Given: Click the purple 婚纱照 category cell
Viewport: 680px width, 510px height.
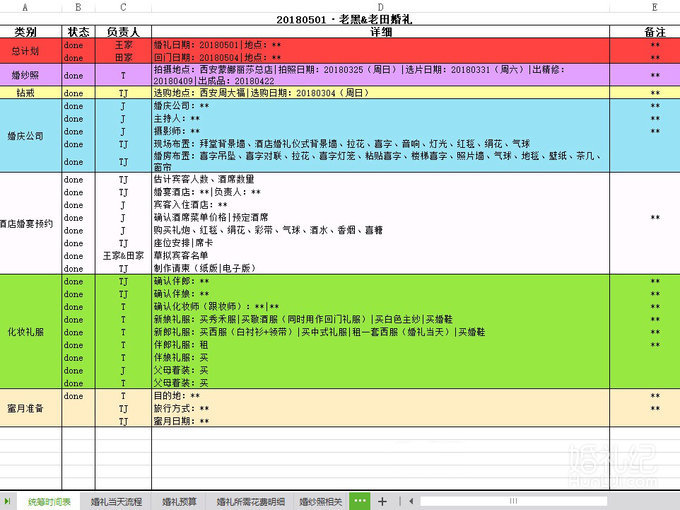Looking at the screenshot, I should tap(31, 75).
